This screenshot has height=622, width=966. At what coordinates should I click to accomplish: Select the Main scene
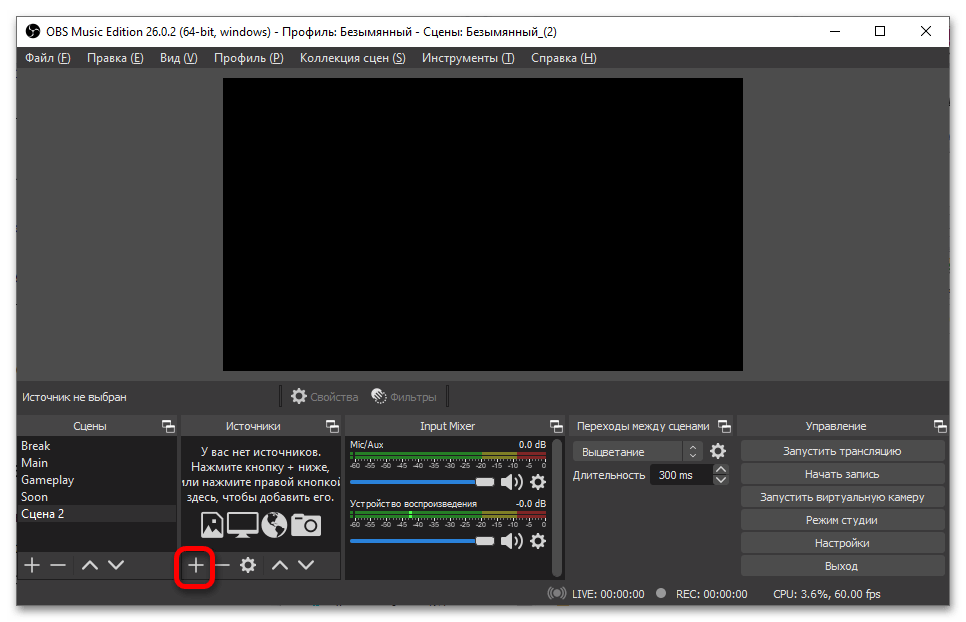(x=97, y=462)
